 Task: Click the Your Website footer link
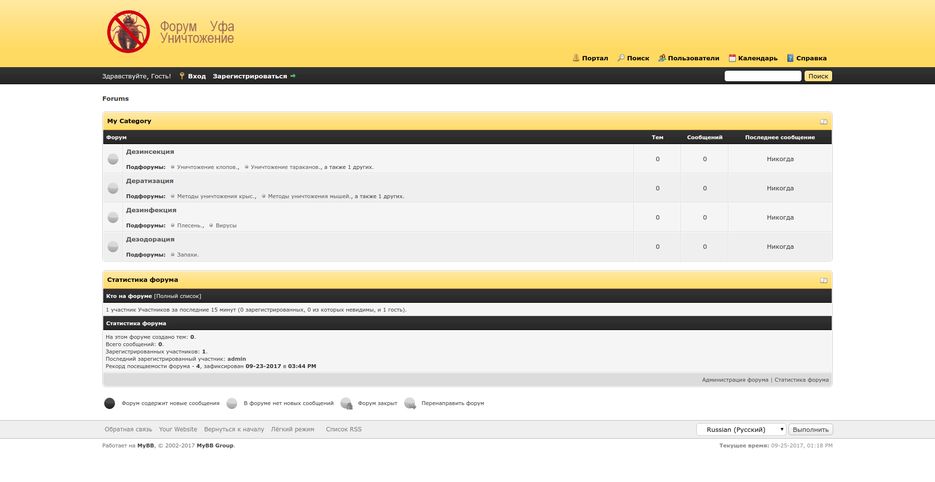point(178,430)
